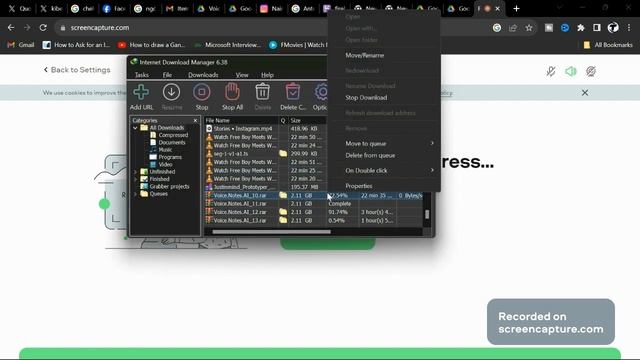This screenshot has width=640, height=360.
Task: Choose Stop Download from context menu
Action: (x=366, y=98)
